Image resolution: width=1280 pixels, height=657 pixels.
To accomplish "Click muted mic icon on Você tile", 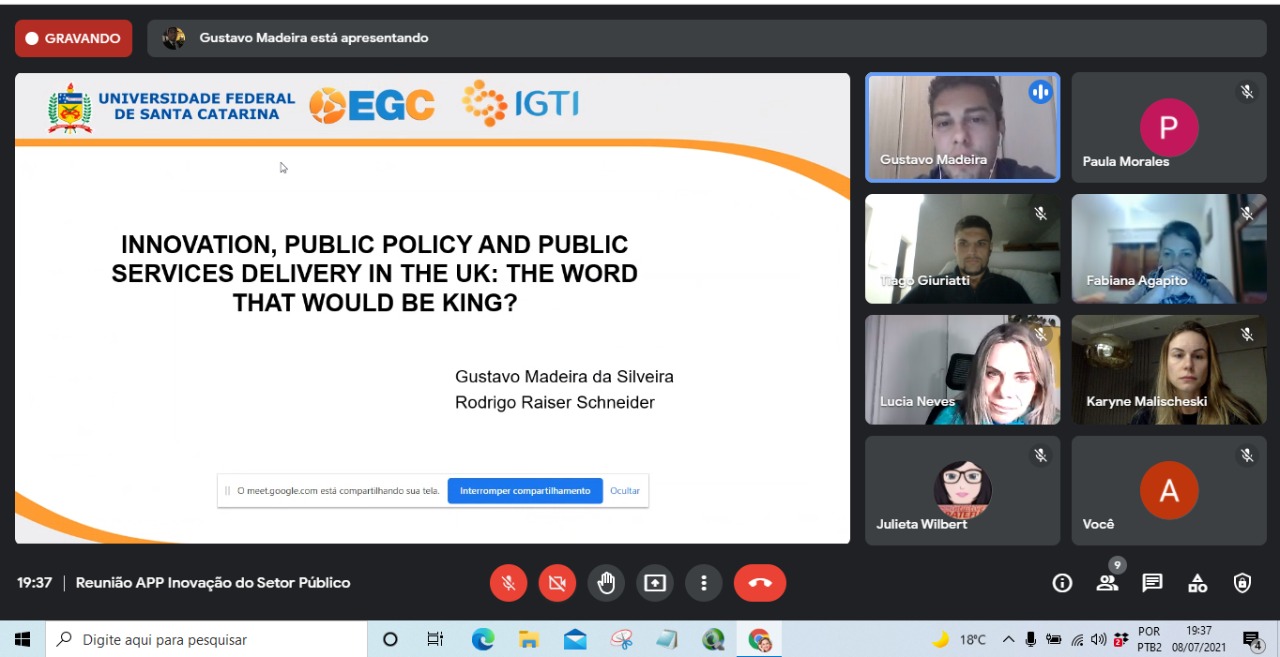I will point(1247,455).
